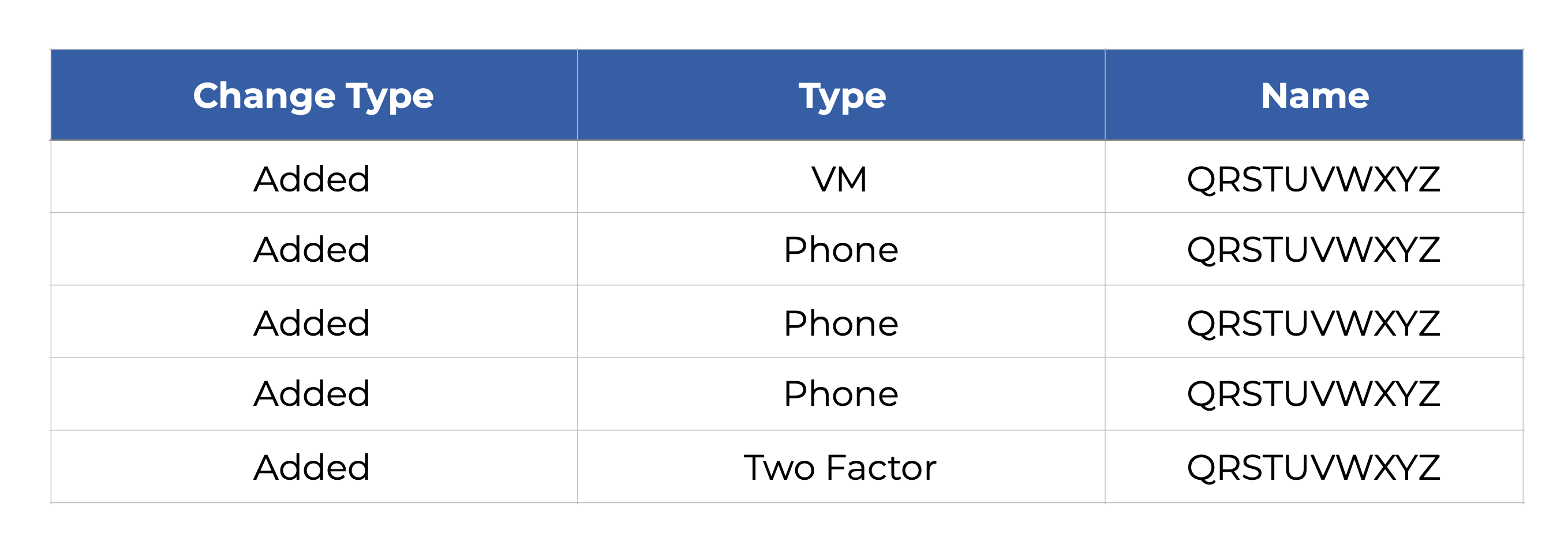Select the VM cell in Type column
1568x549 pixels.
(x=839, y=179)
